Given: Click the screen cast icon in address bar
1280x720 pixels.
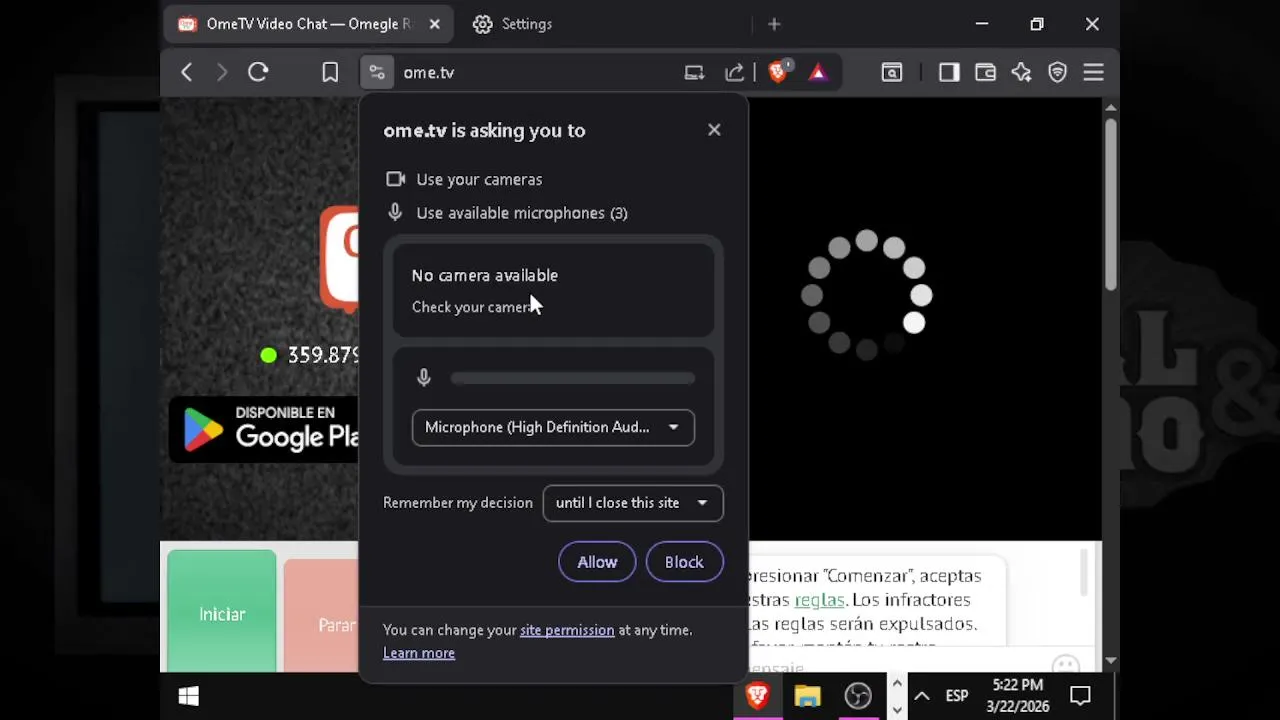Looking at the screenshot, I should [x=694, y=72].
